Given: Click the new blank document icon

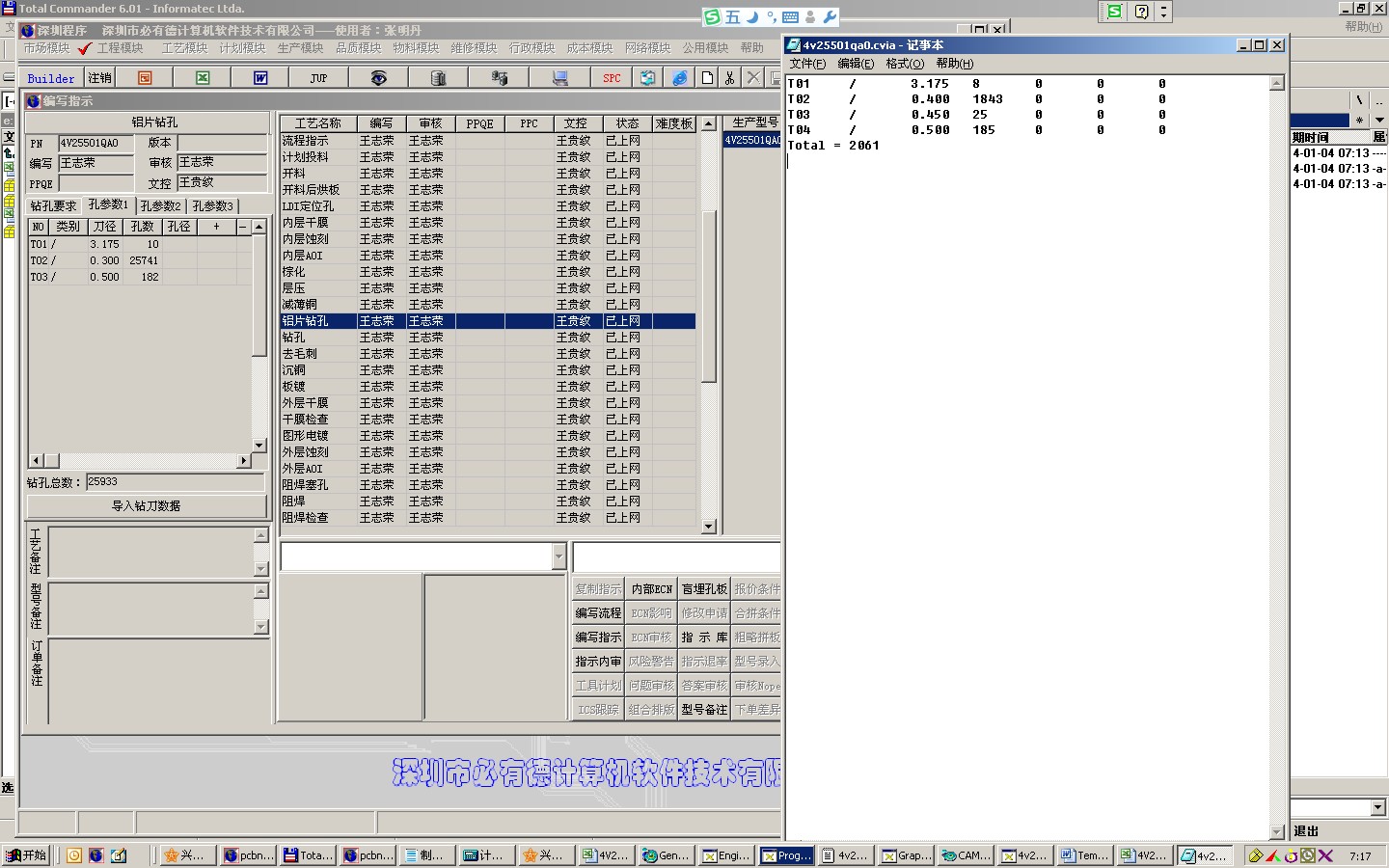Looking at the screenshot, I should click(707, 78).
